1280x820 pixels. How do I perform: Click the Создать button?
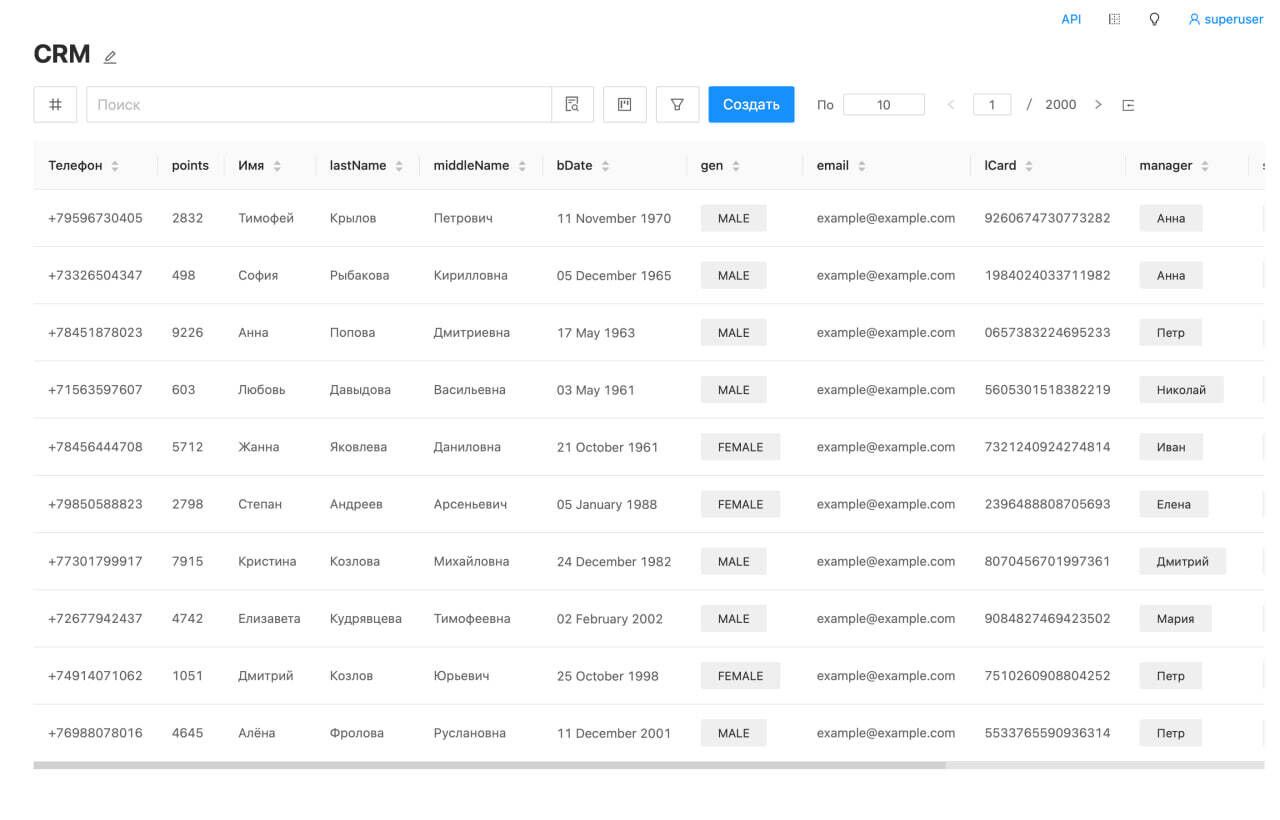[751, 104]
